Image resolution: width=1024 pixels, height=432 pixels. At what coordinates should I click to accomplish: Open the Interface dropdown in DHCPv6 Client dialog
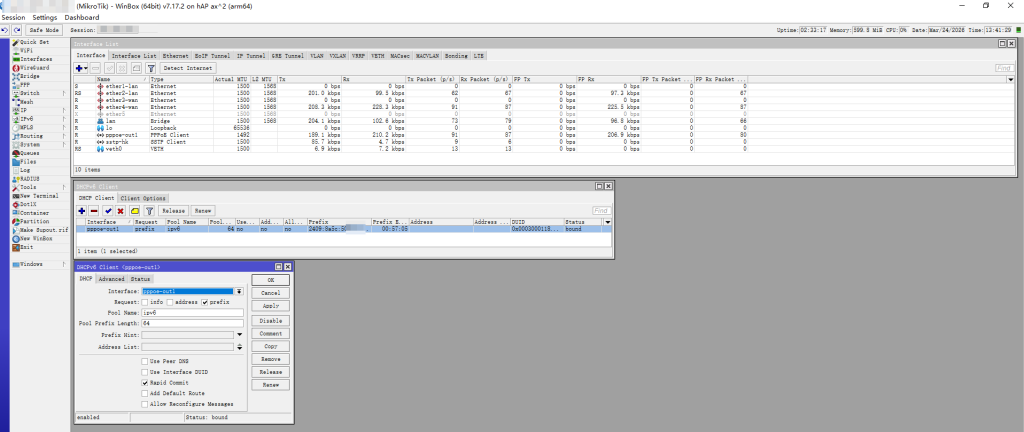240,291
